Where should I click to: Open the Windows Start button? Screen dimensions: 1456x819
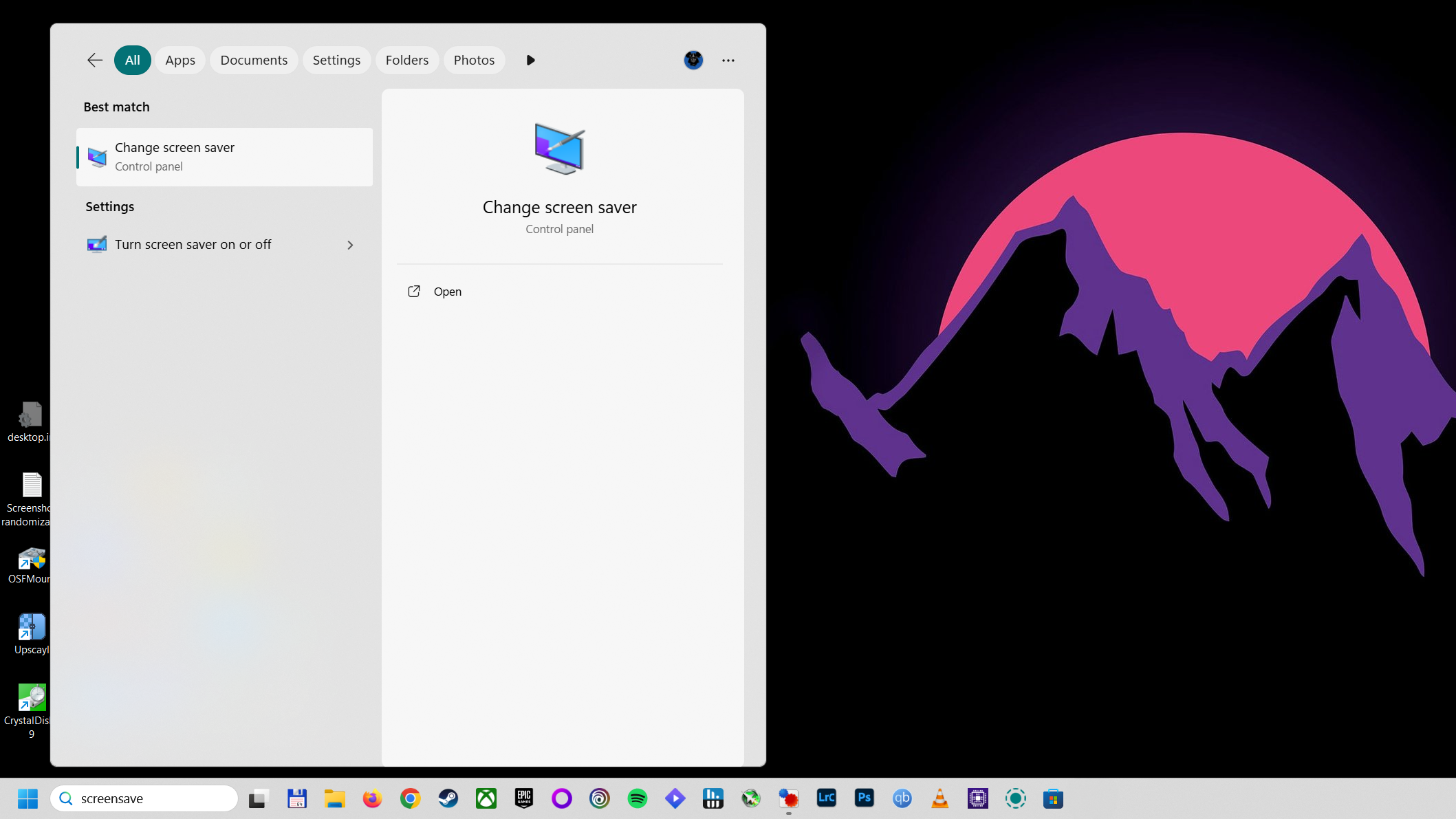click(28, 798)
